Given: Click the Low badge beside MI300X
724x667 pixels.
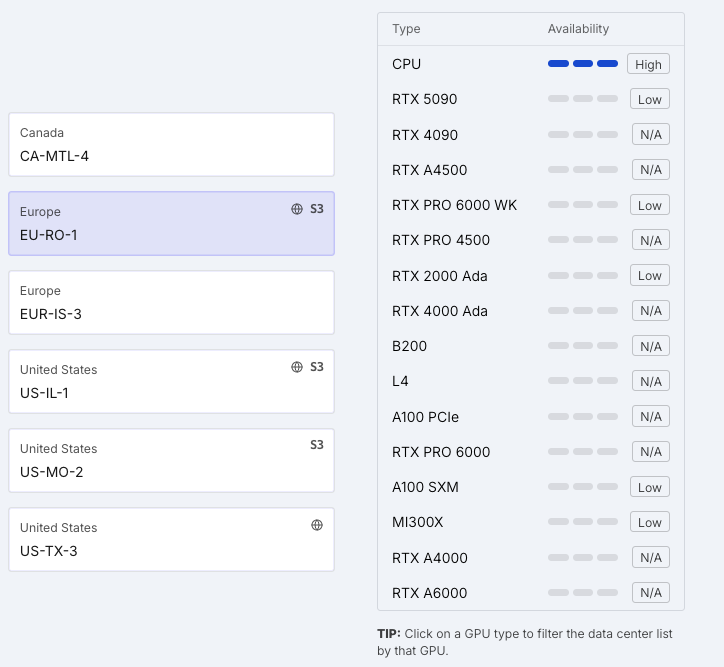Looking at the screenshot, I should pyautogui.click(x=650, y=522).
